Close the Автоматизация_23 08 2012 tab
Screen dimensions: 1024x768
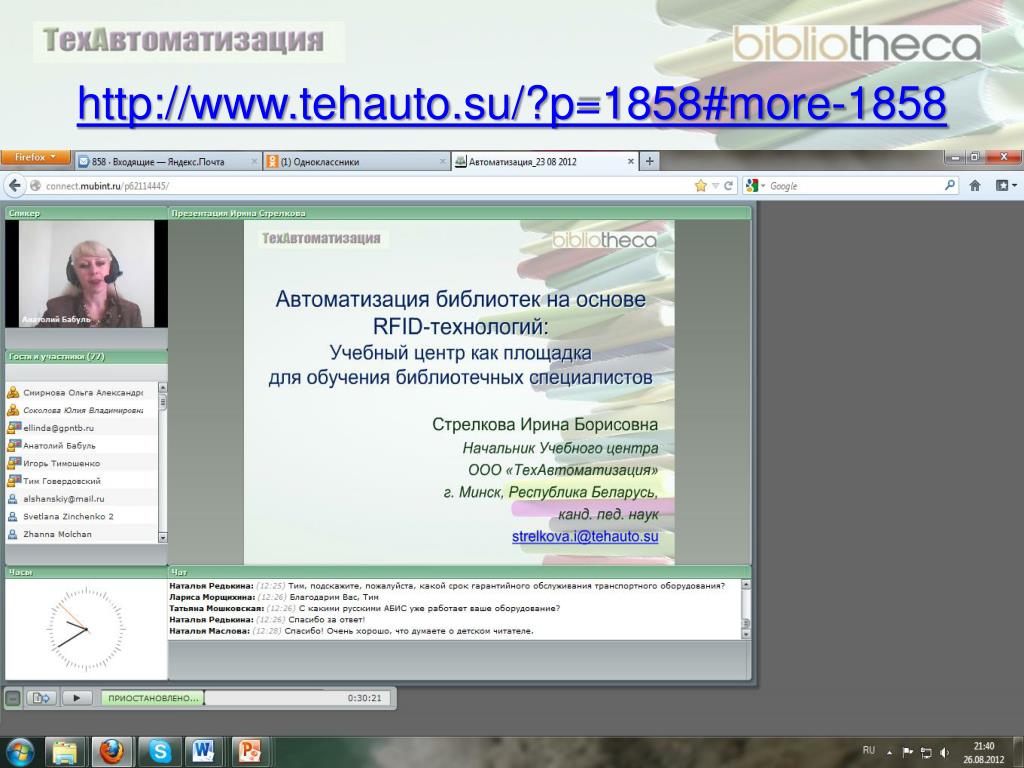pyautogui.click(x=630, y=161)
